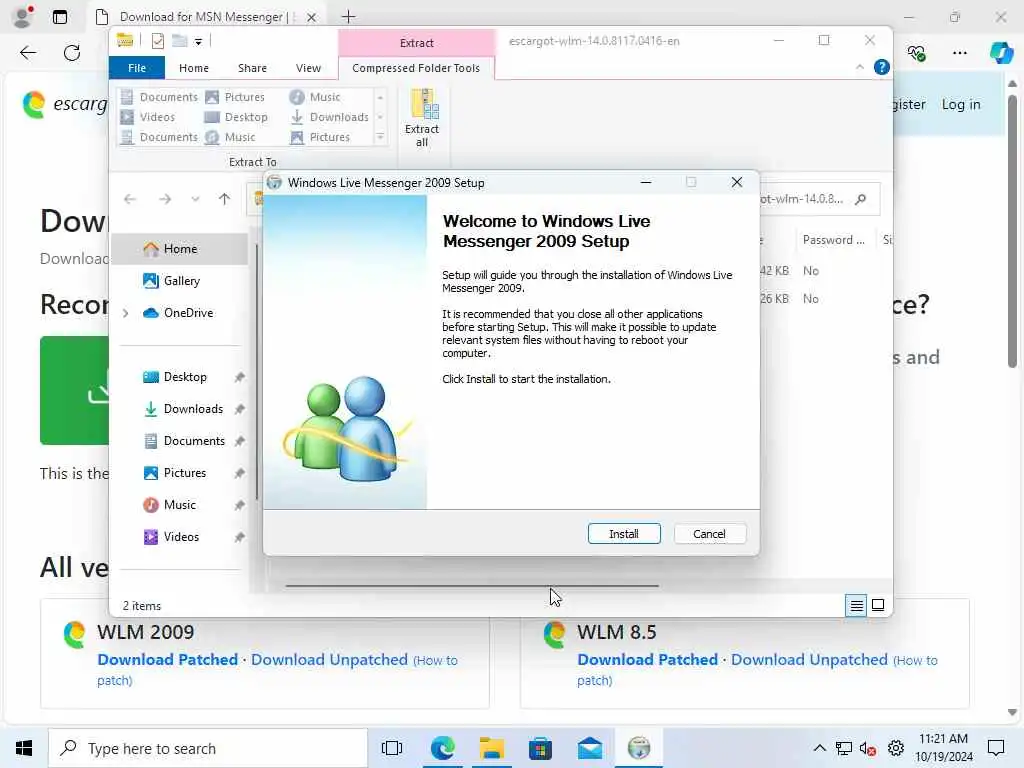The height and width of the screenshot is (768, 1024).
Task: Open Browser essentials heart icon
Action: pos(916,53)
